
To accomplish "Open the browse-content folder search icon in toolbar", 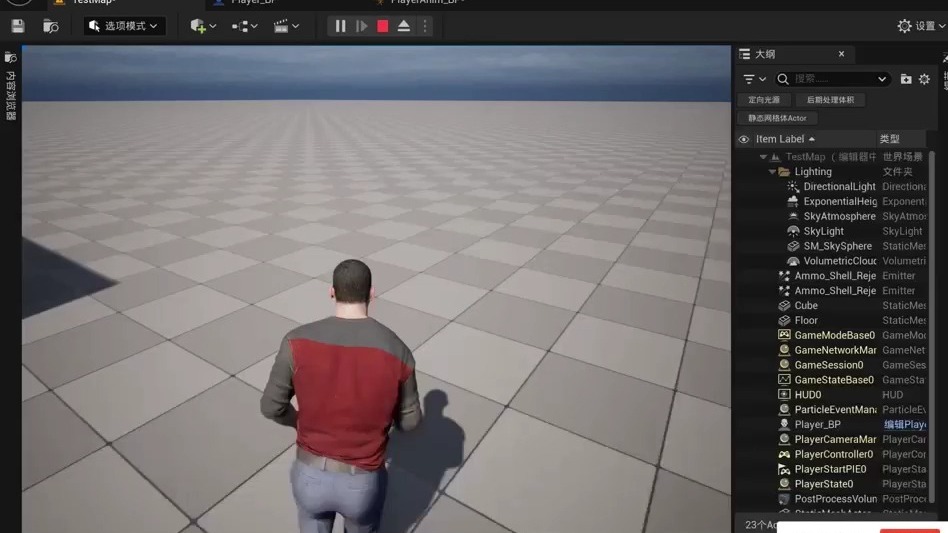I will point(51,26).
